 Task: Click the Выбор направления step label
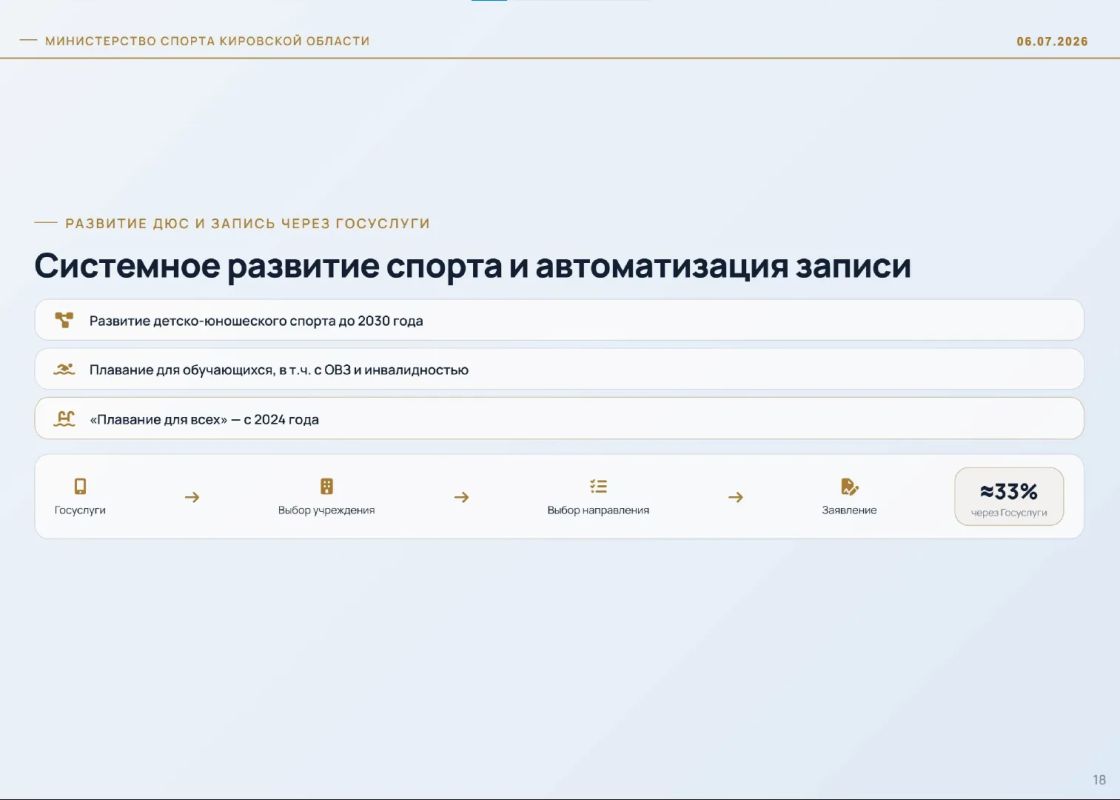599,510
